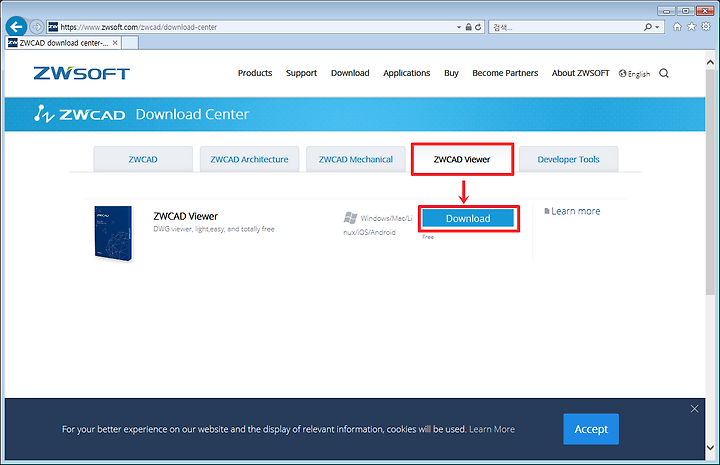Open the About ZWSOFT menu

coord(580,73)
